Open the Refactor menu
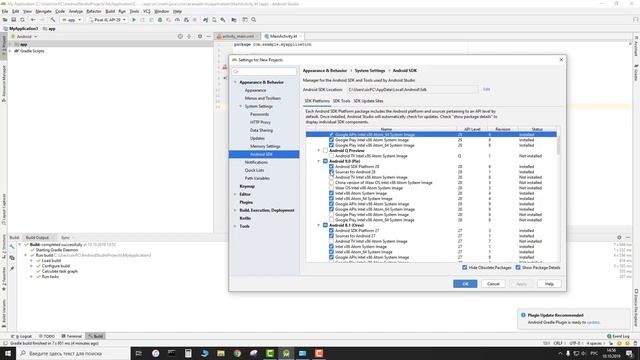The image size is (640, 360). tap(94, 11)
